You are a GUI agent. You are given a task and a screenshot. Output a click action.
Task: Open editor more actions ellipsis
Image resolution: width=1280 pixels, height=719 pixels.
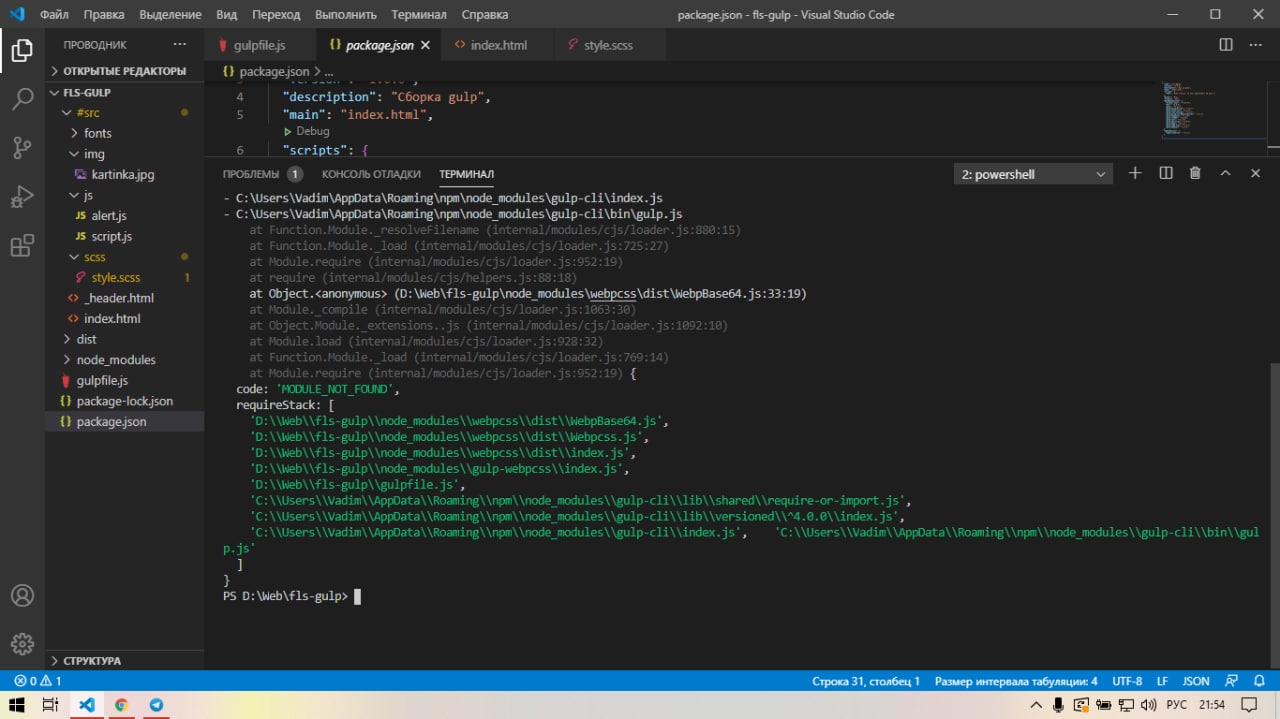(x=1256, y=45)
